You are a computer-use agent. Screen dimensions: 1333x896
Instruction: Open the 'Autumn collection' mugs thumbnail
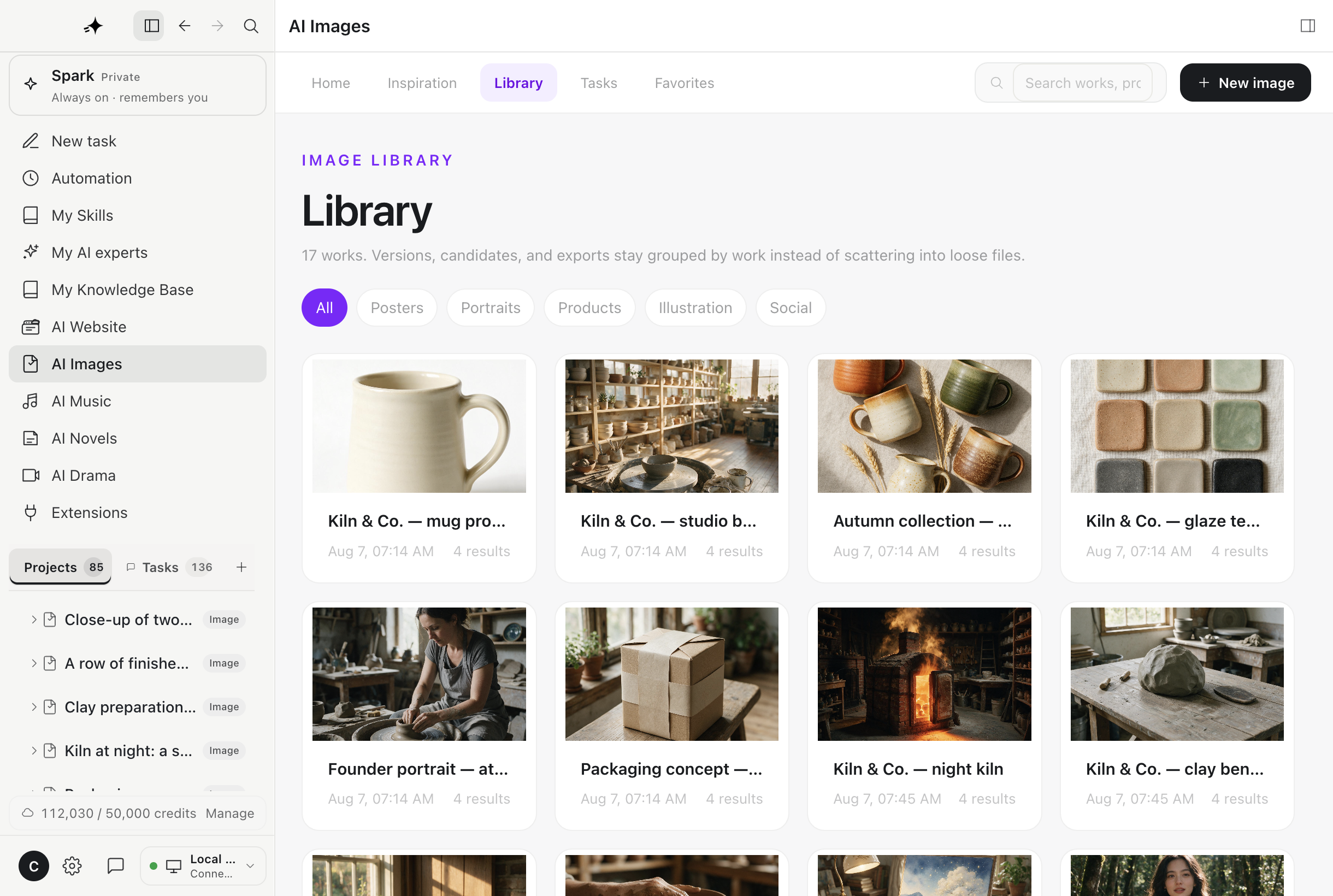pyautogui.click(x=924, y=426)
